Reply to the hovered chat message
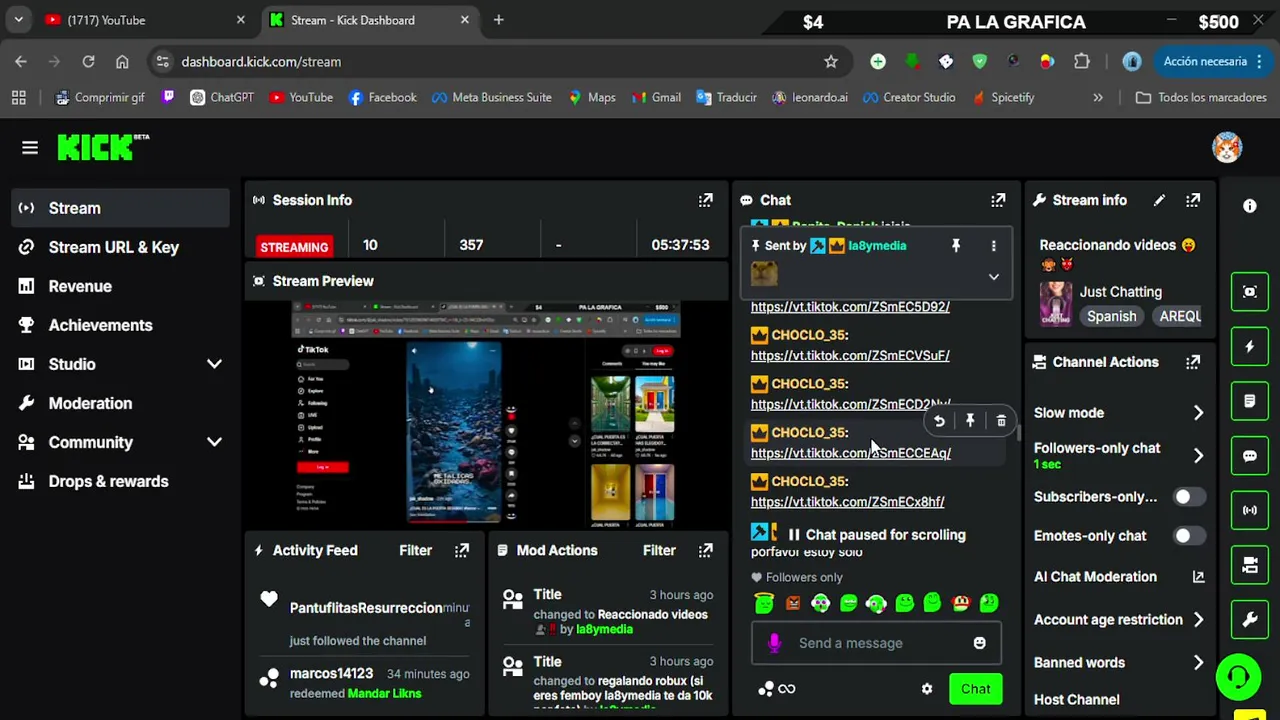This screenshot has height=720, width=1280. click(x=939, y=421)
